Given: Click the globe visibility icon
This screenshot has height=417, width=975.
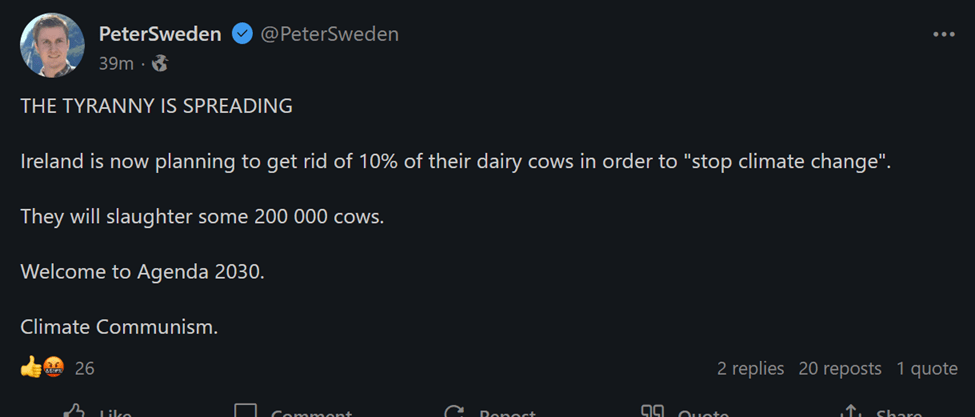Looking at the screenshot, I should 160,64.
